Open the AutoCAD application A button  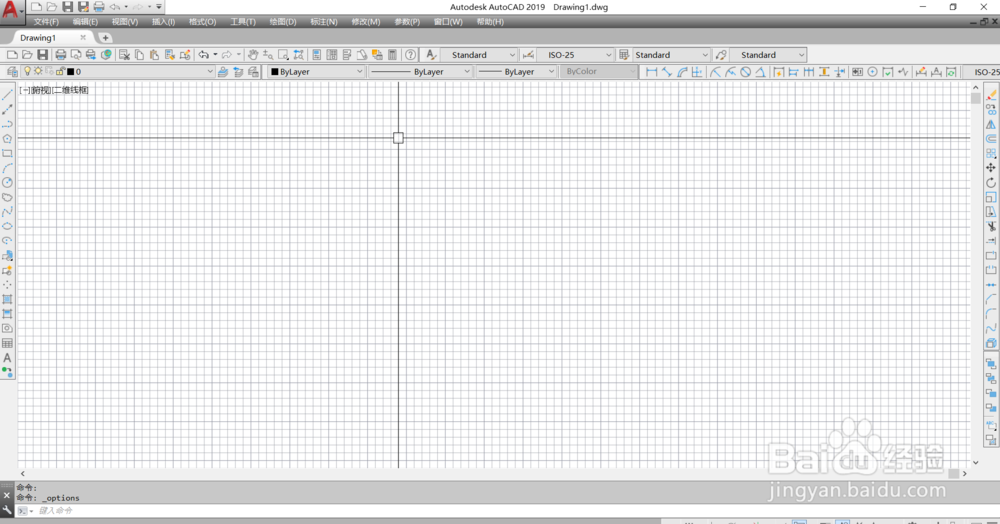coord(11,11)
